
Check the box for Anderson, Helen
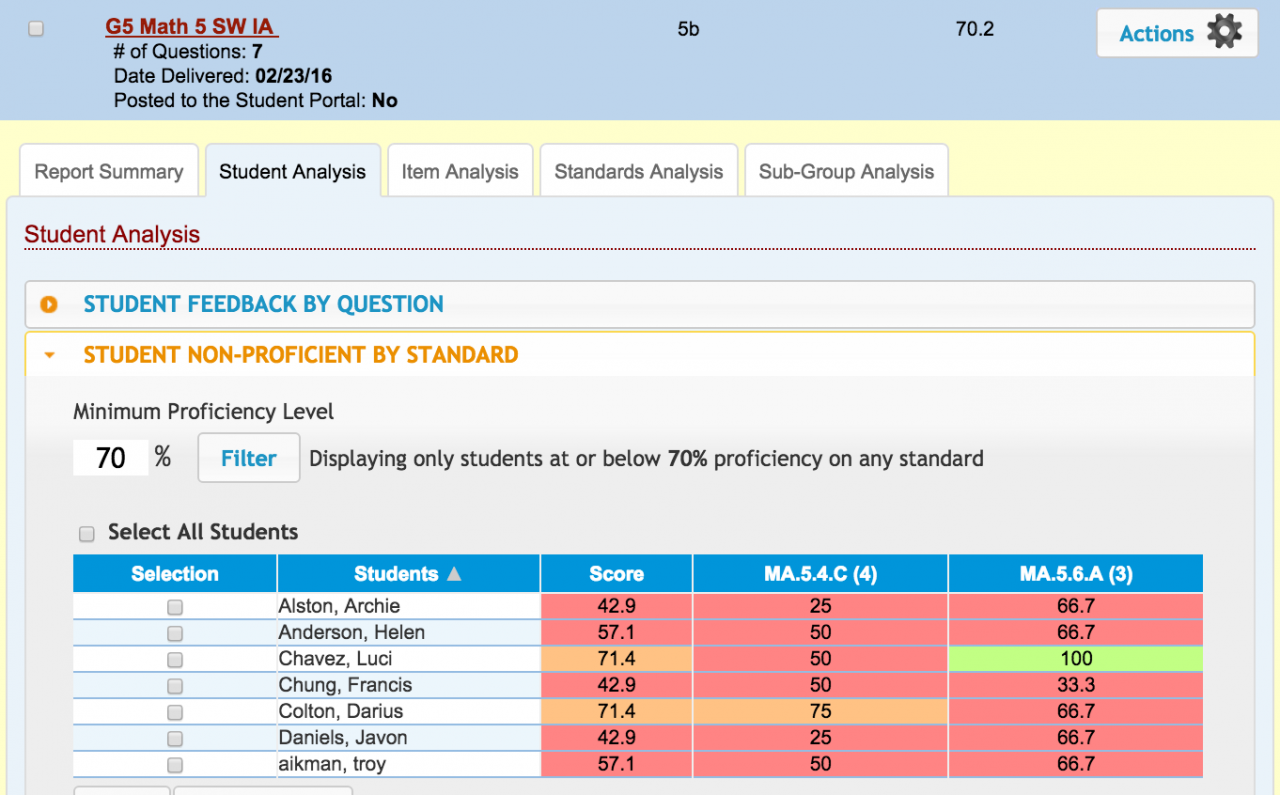coord(175,633)
